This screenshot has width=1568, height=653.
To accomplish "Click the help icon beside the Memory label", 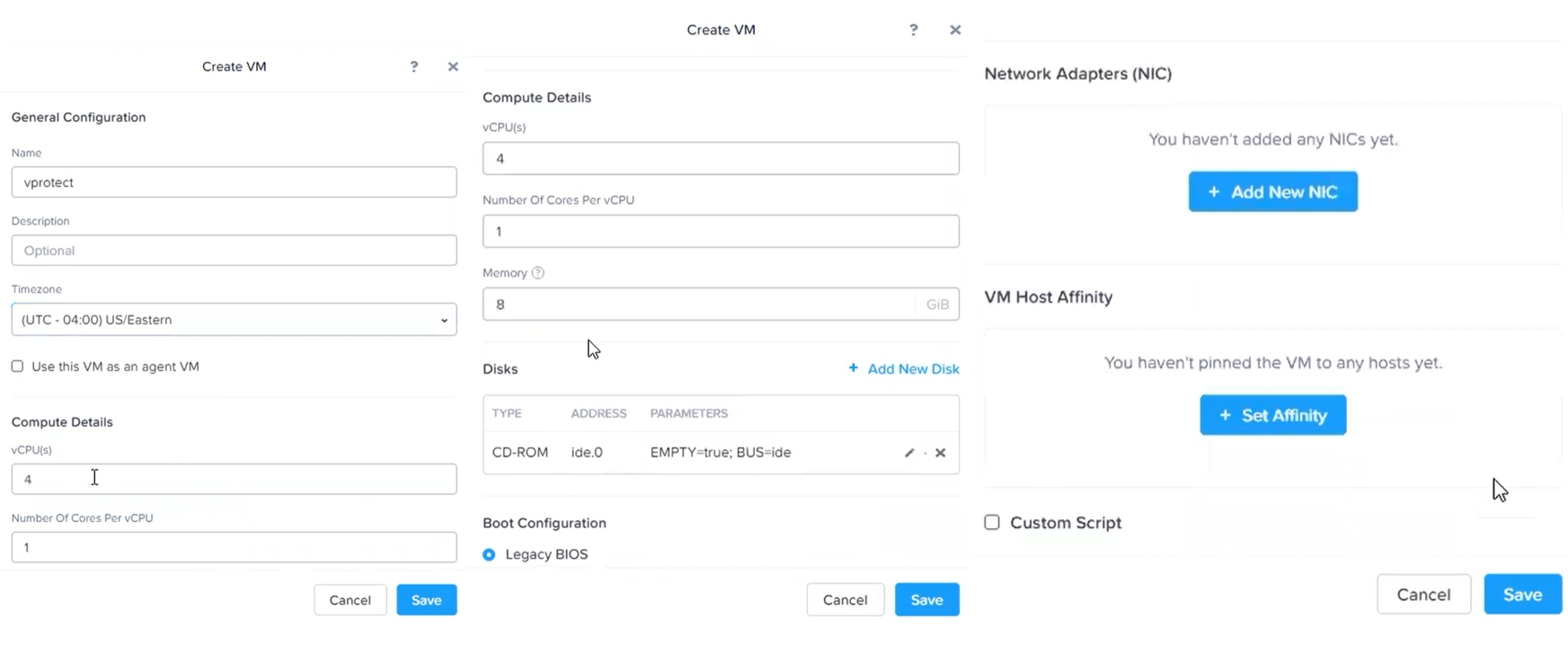I will [x=538, y=273].
